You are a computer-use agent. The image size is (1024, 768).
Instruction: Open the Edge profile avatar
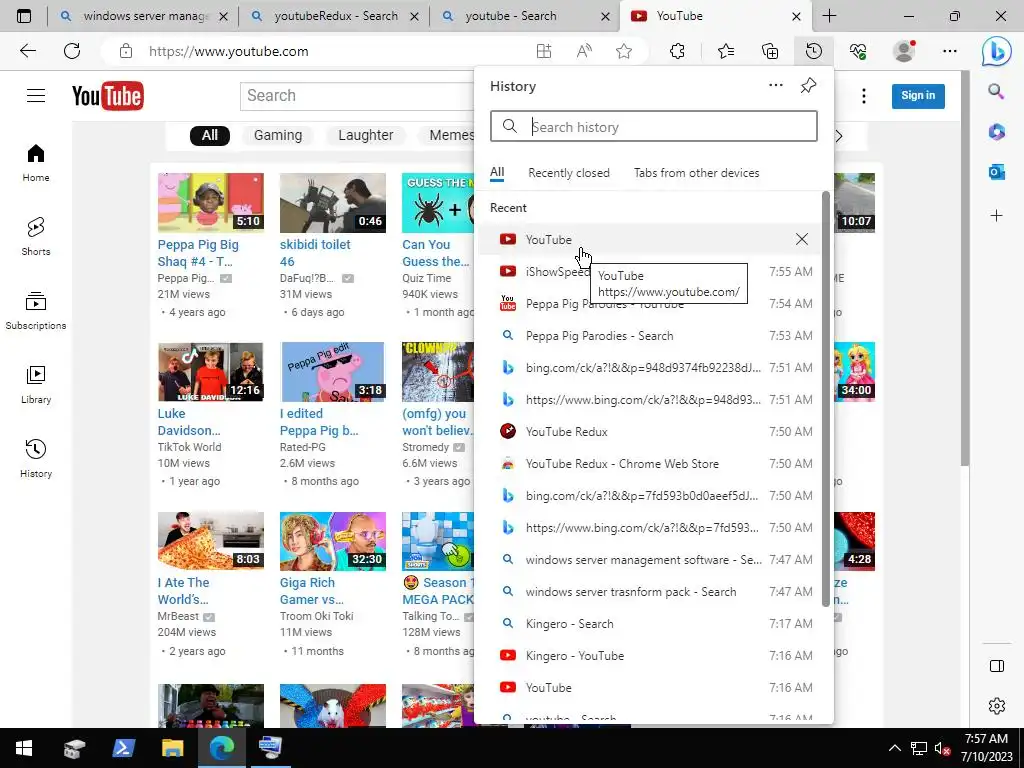tap(904, 51)
